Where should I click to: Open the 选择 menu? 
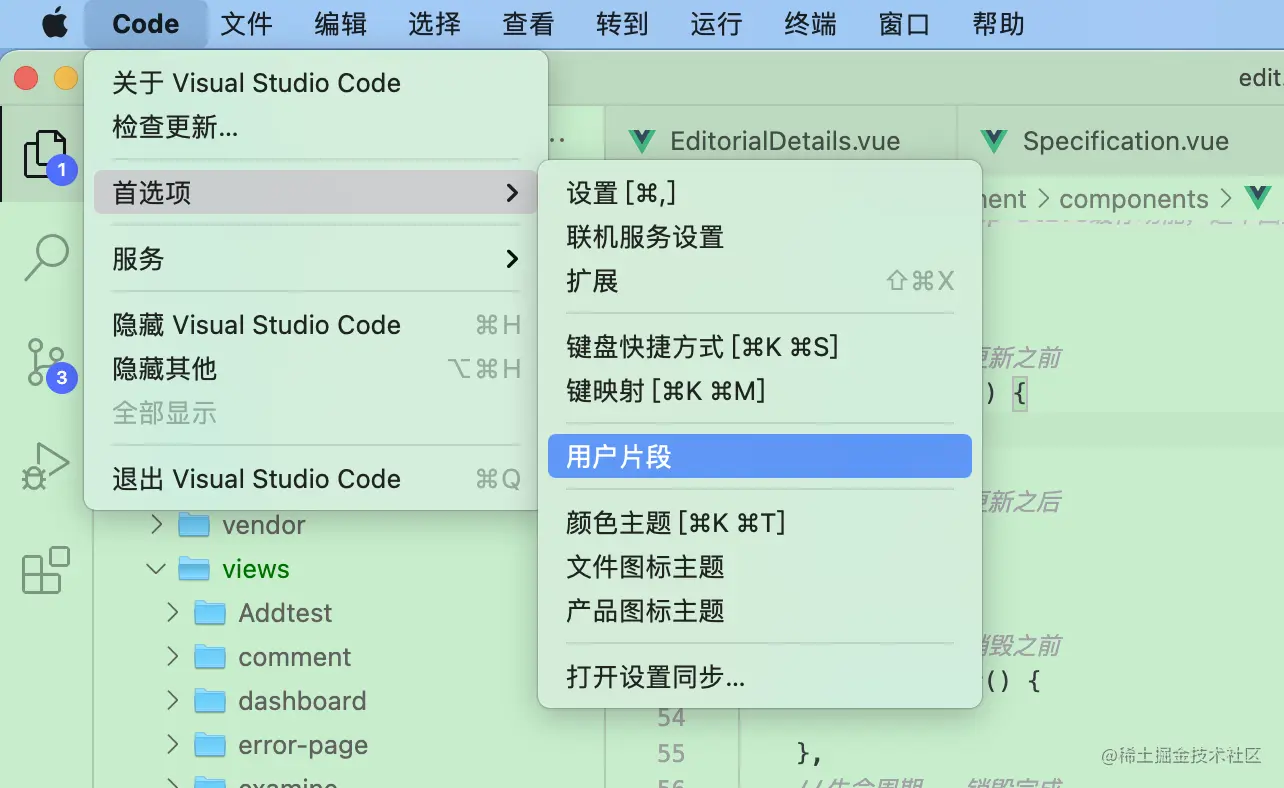[x=434, y=24]
